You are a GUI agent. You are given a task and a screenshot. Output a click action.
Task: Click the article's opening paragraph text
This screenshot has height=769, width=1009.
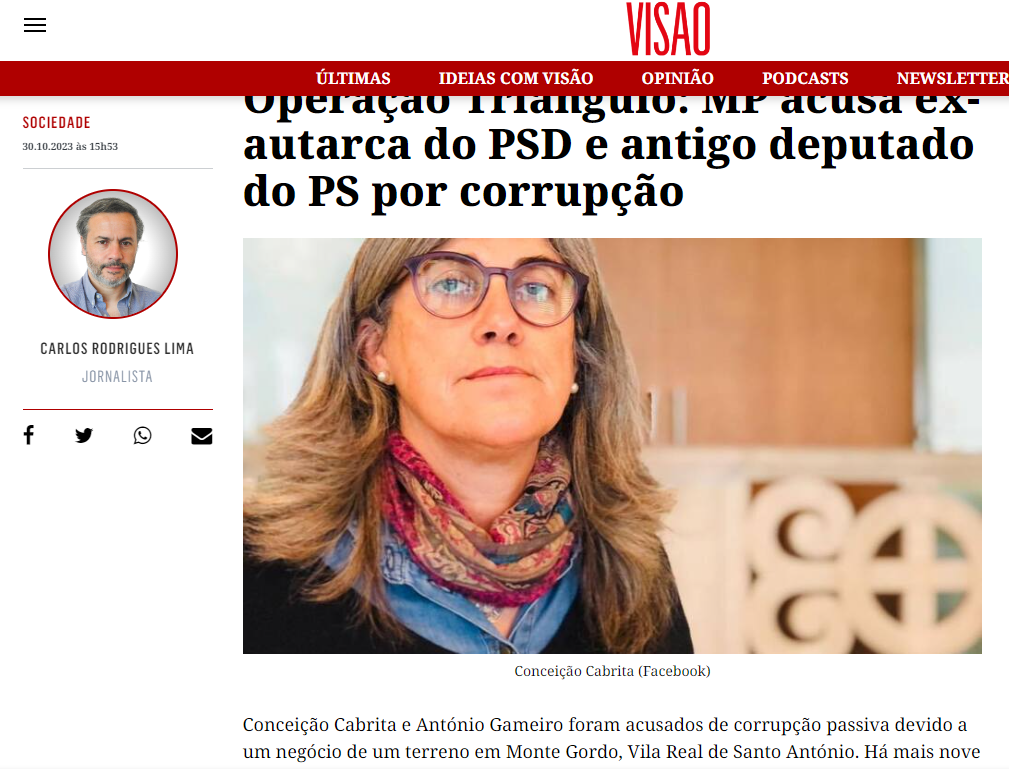(611, 738)
